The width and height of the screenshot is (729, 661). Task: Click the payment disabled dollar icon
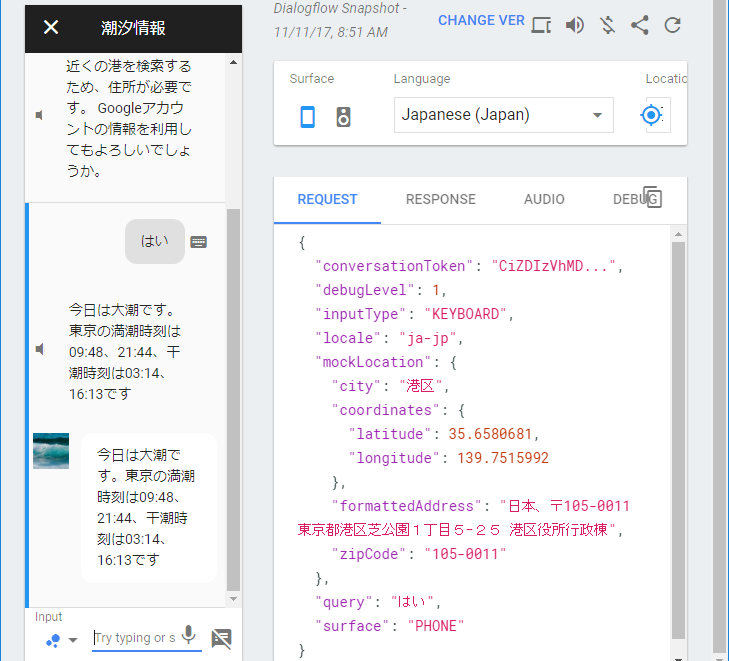pos(607,25)
